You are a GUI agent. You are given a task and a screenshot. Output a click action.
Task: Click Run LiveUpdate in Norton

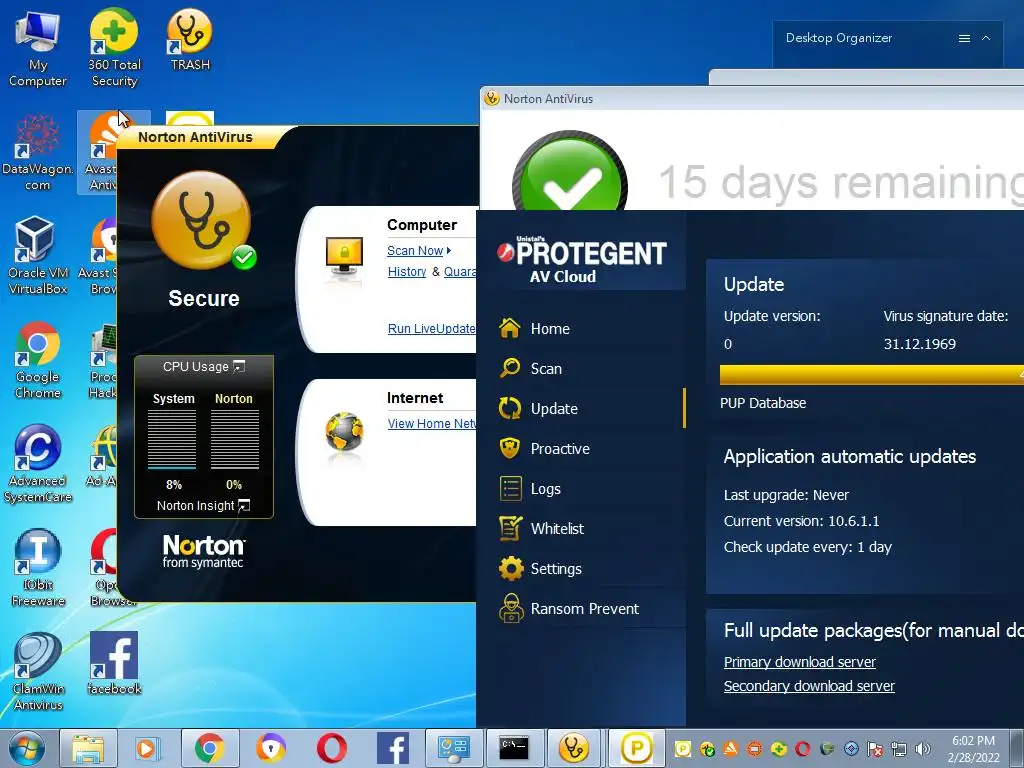tap(432, 328)
